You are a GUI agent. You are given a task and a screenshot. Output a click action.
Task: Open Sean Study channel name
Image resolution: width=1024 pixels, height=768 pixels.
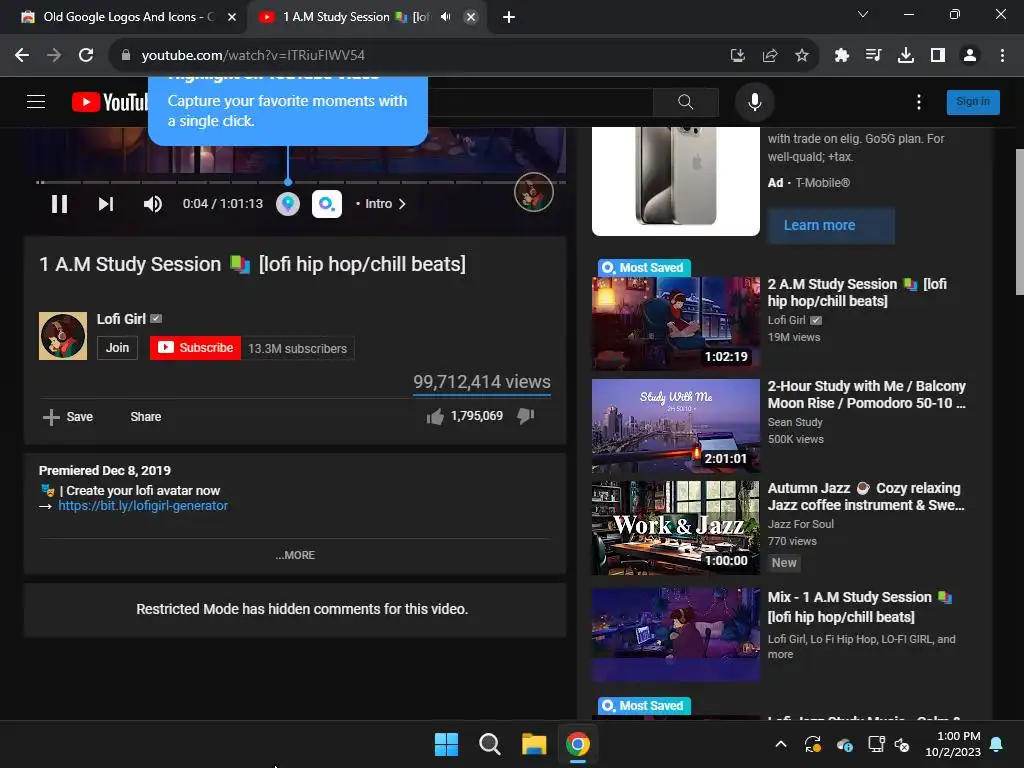tap(795, 422)
